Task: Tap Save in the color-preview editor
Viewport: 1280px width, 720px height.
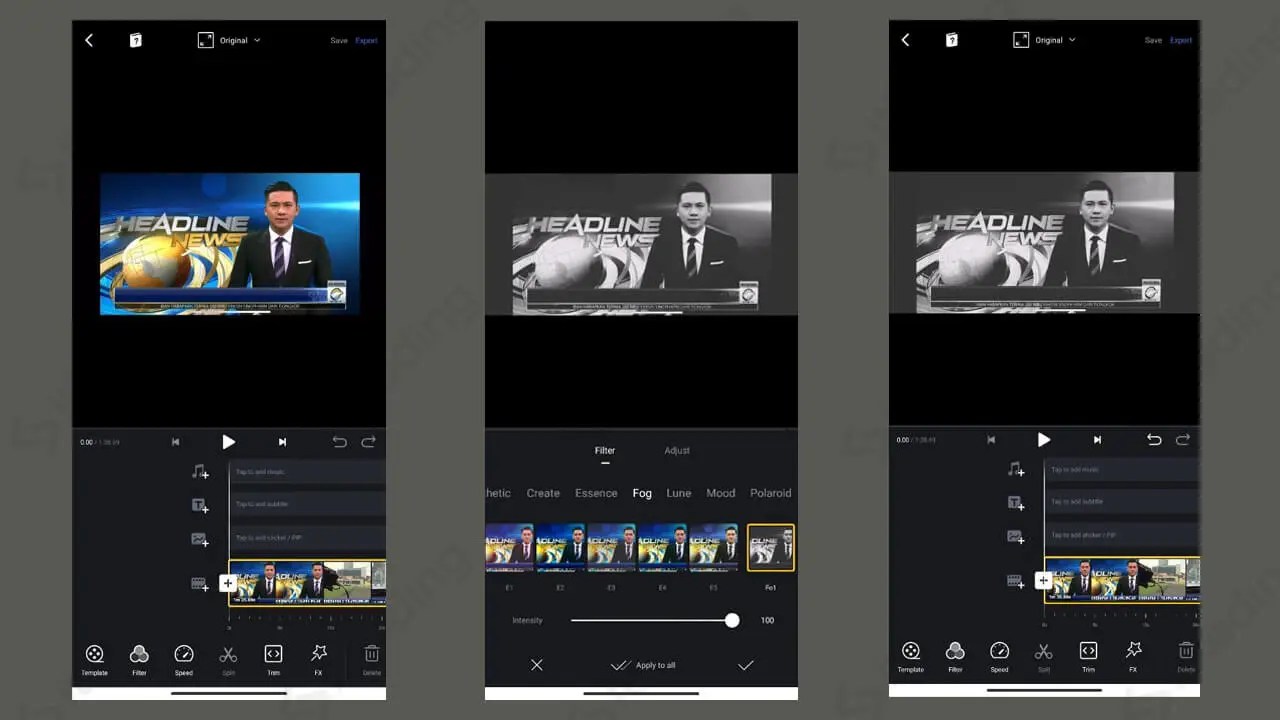Action: 339,41
